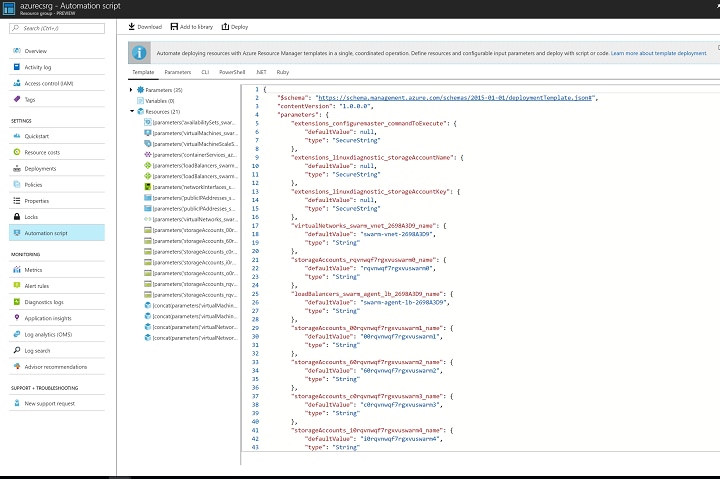Click the Log search magnifier icon
This screenshot has width=720, height=479.
click(x=17, y=350)
